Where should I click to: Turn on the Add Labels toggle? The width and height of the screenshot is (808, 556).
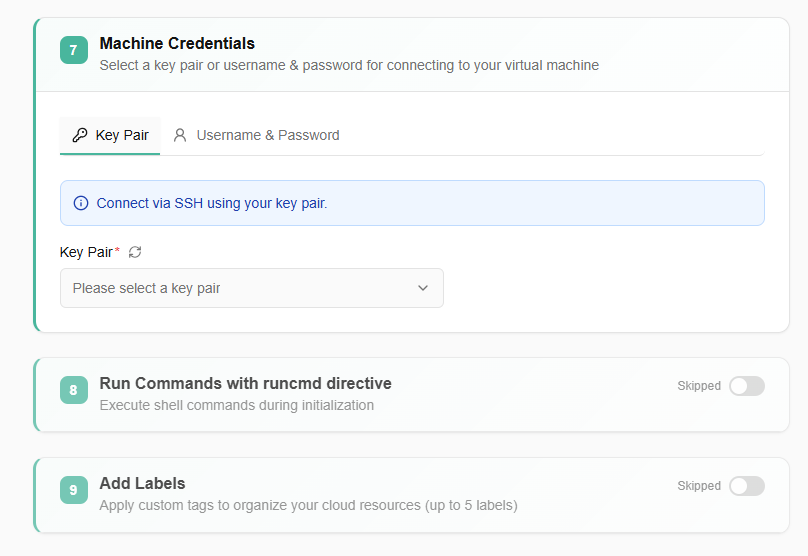tap(746, 486)
